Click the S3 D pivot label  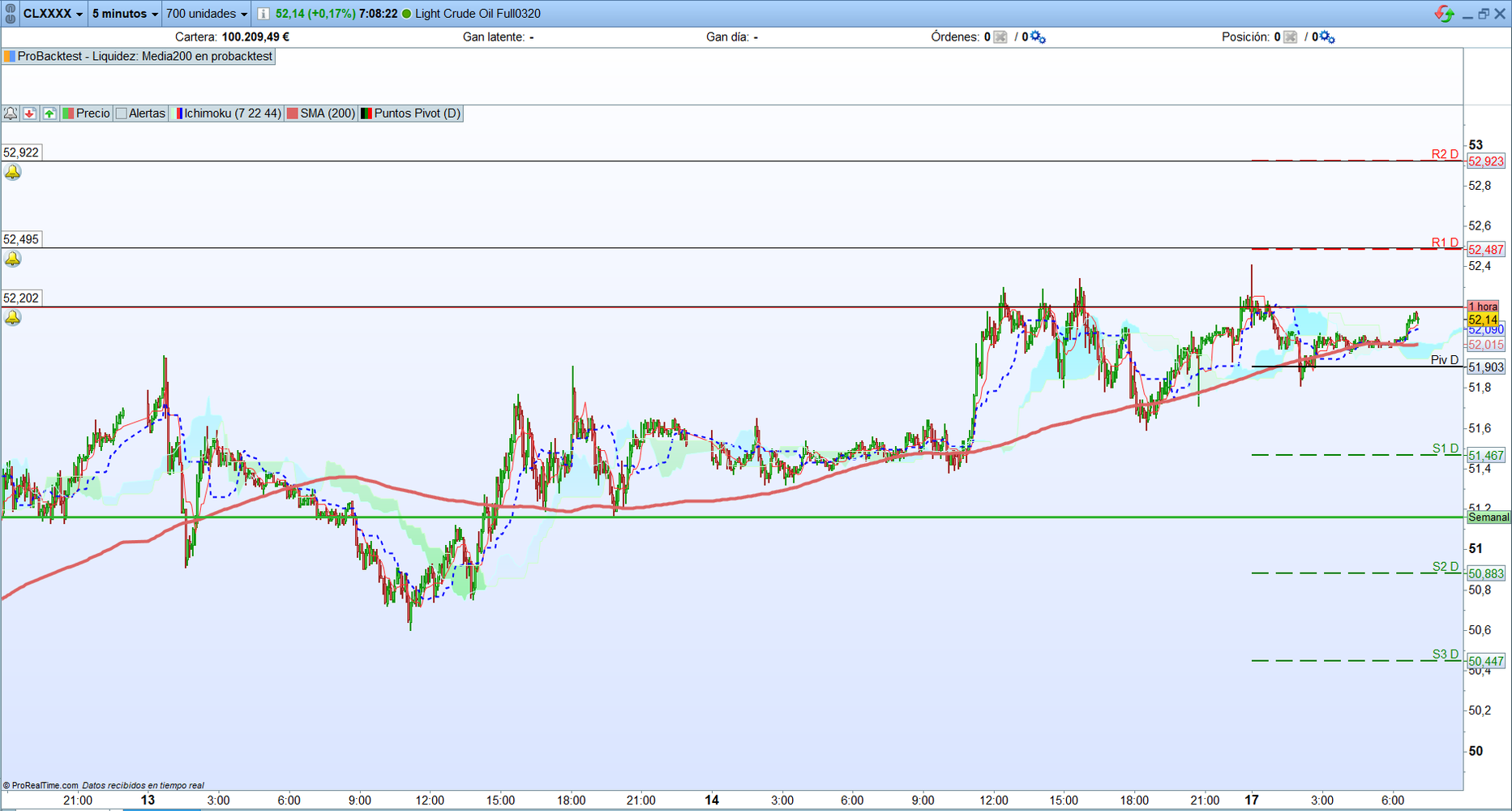(x=1445, y=654)
